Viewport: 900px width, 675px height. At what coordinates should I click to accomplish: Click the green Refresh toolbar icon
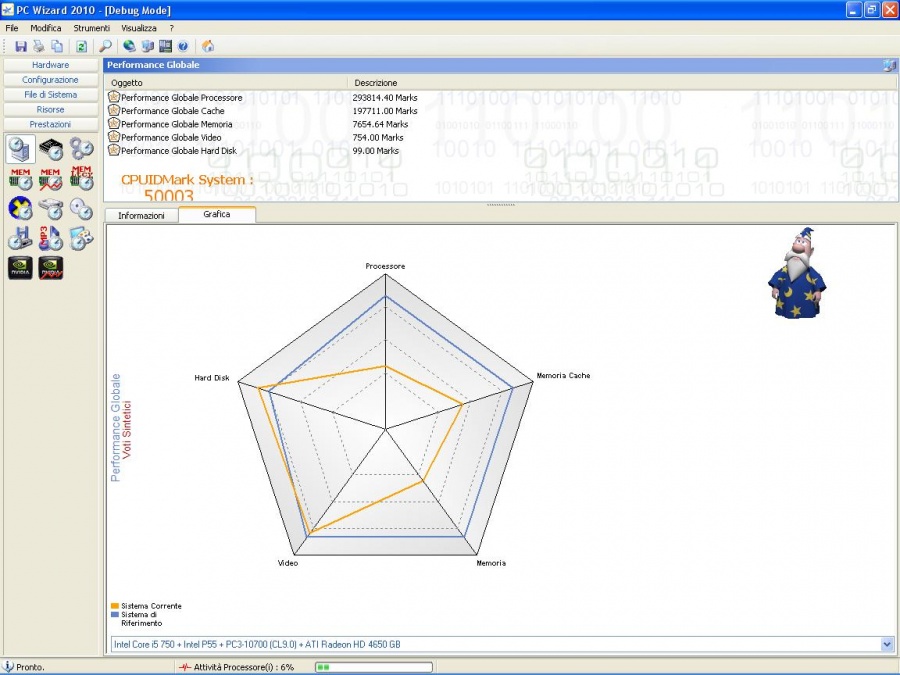[x=81, y=46]
